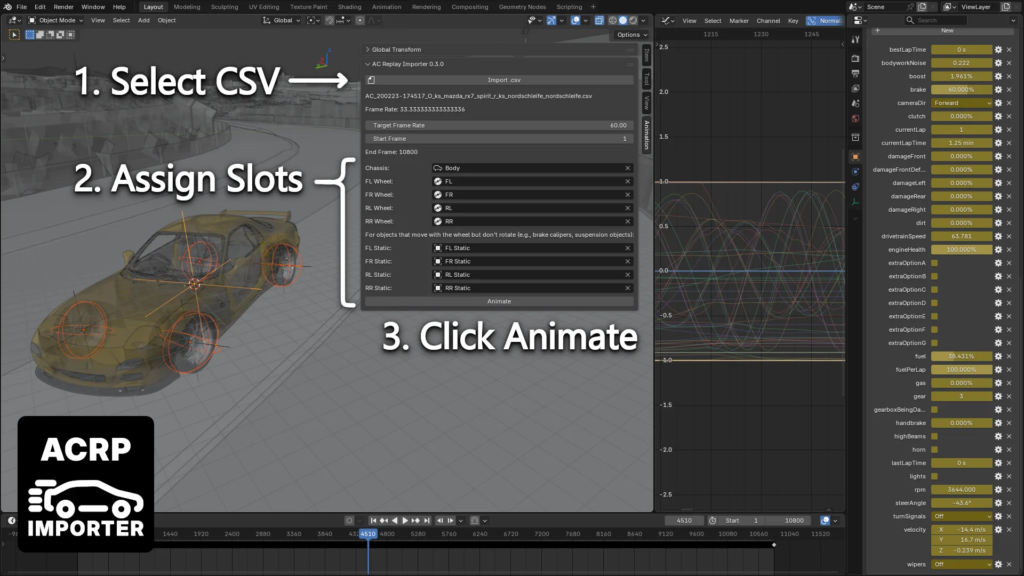
Task: Toggle the horn checkbox
Action: (935, 449)
